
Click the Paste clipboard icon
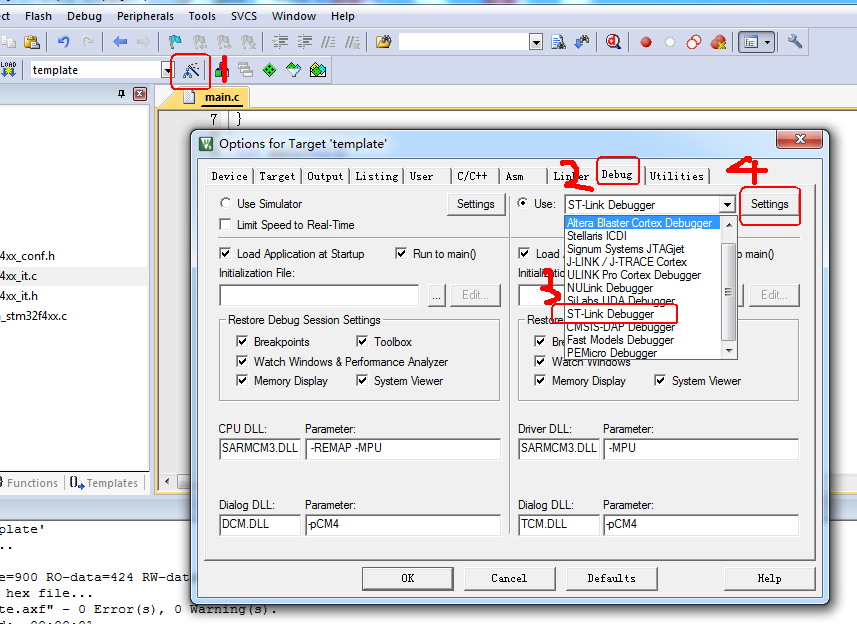[32, 42]
